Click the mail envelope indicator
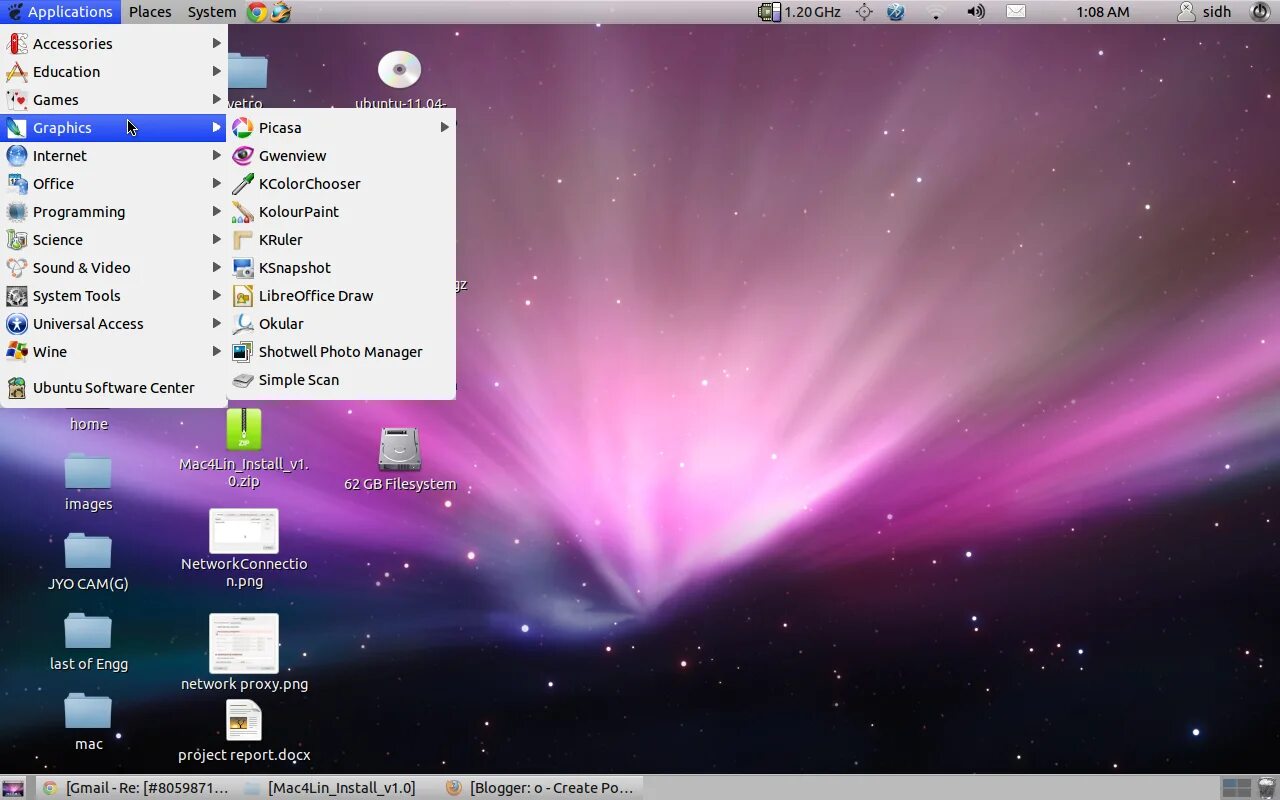The height and width of the screenshot is (800, 1280). tap(1016, 12)
